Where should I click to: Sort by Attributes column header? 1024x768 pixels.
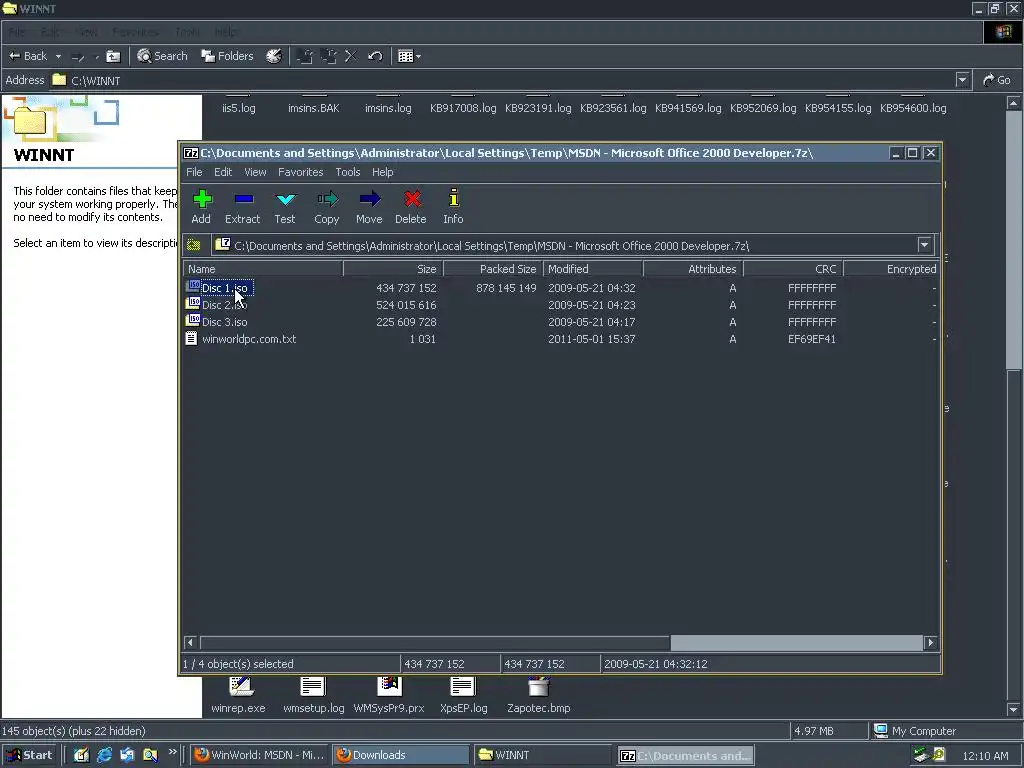click(693, 269)
